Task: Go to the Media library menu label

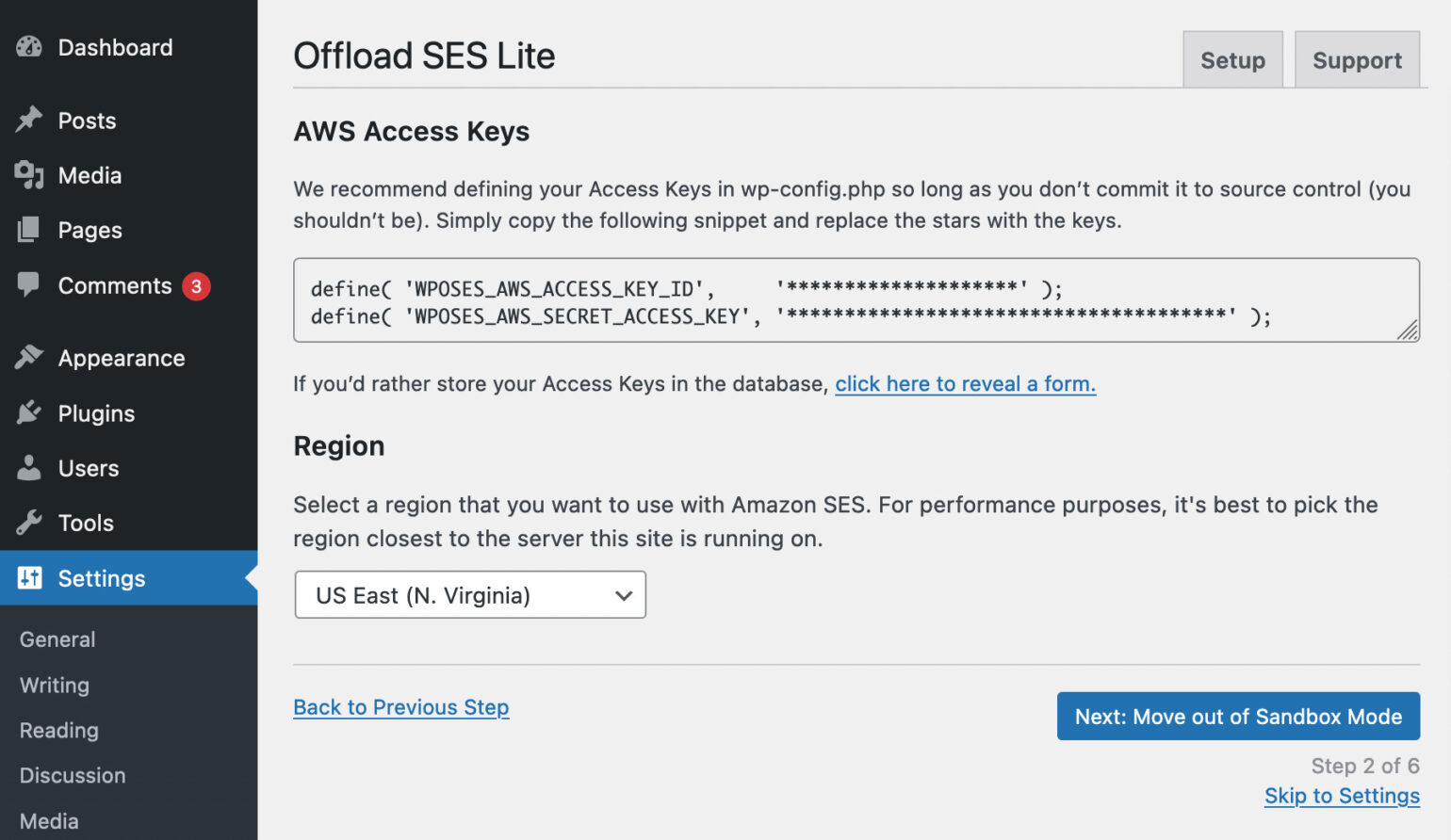Action: tap(90, 175)
